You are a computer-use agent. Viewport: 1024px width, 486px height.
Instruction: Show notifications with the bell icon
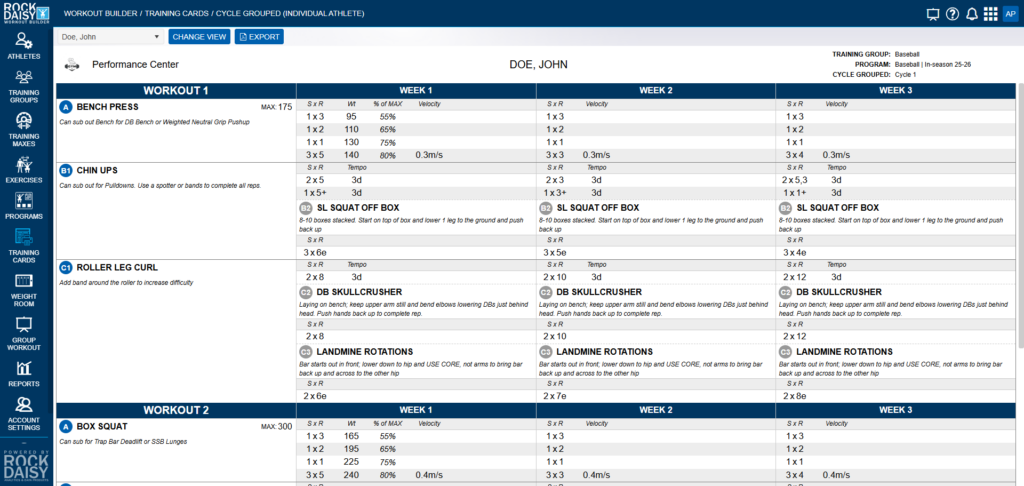pos(971,14)
